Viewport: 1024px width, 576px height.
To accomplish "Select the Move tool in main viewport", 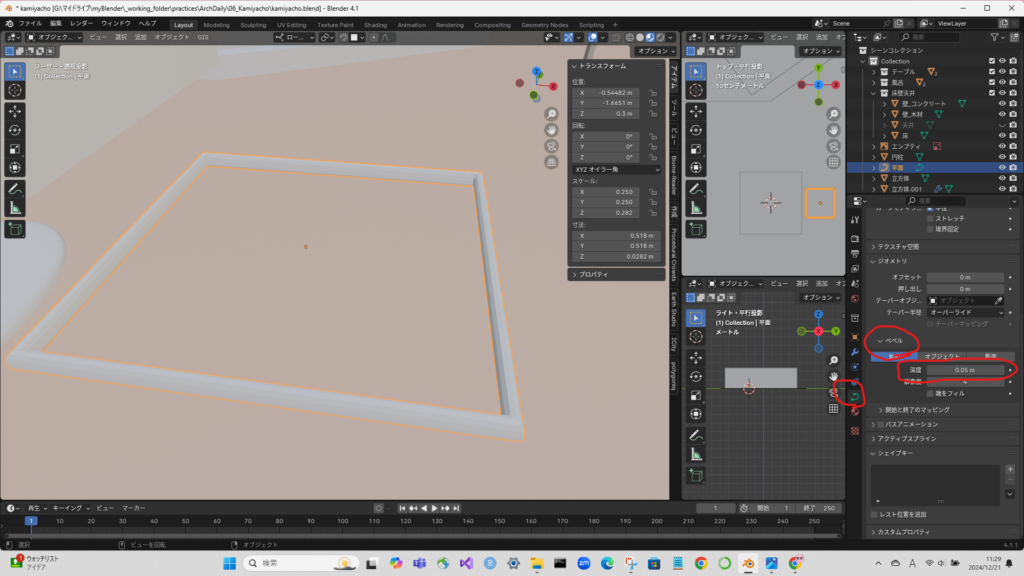I will (x=16, y=111).
